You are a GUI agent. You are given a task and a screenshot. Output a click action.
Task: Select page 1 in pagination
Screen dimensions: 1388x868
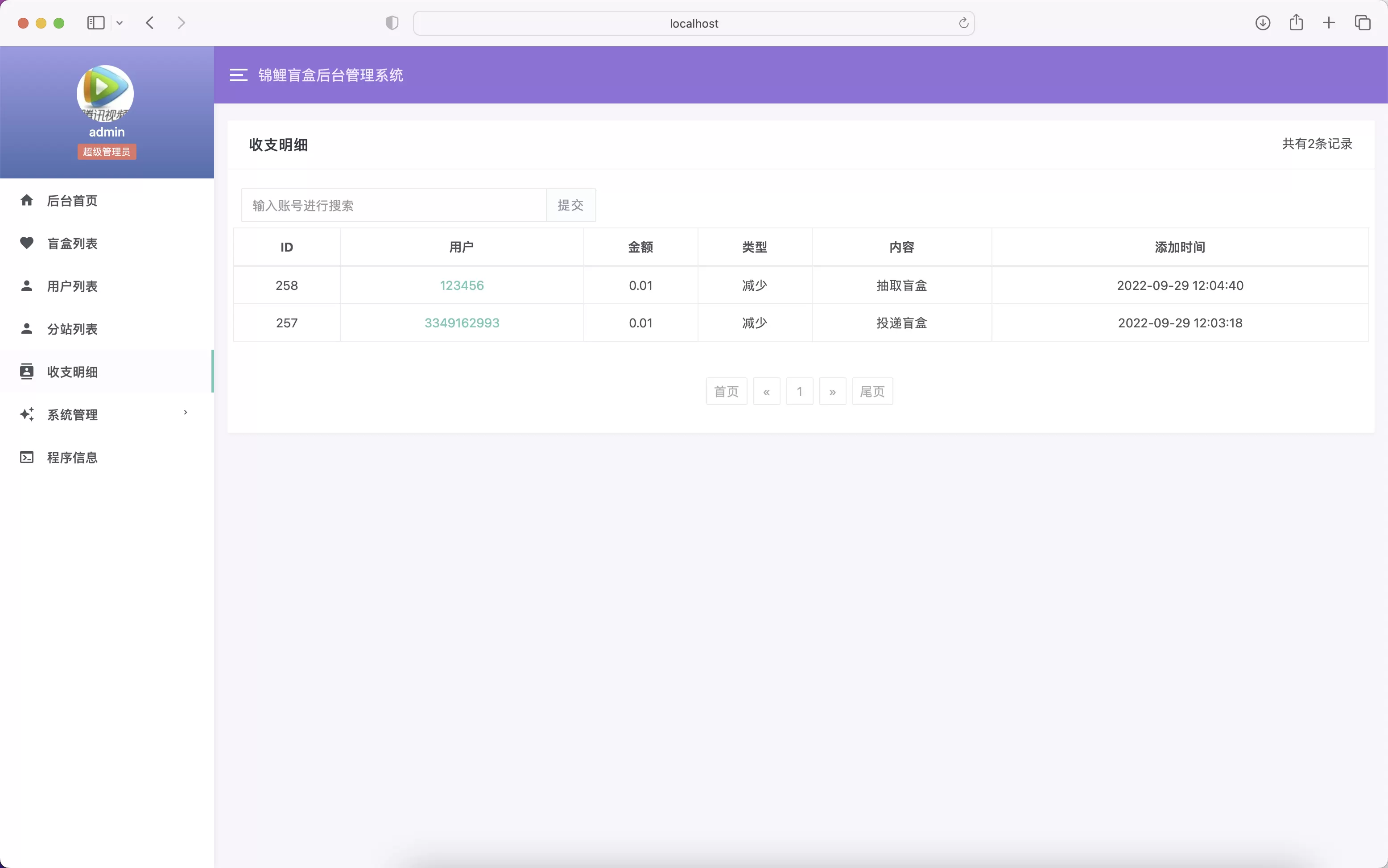(x=799, y=392)
